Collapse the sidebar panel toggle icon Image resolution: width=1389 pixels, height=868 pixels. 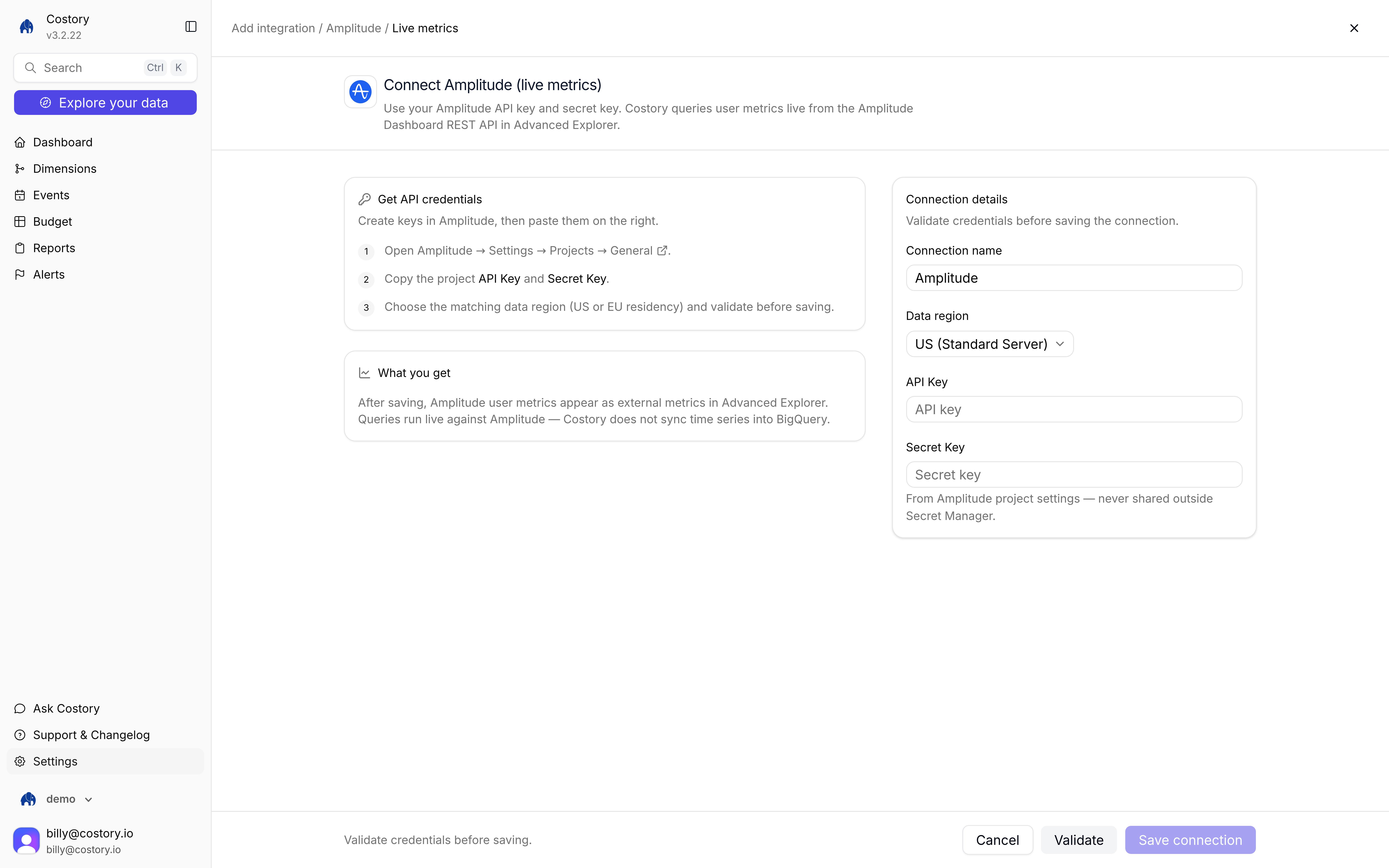click(x=191, y=26)
